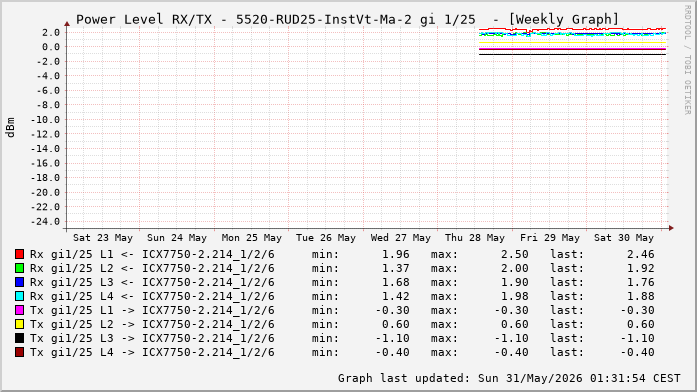Viewport: 697px width, 392px height.
Task: Click the Rx L2 min value 1.37
Action: point(396,268)
